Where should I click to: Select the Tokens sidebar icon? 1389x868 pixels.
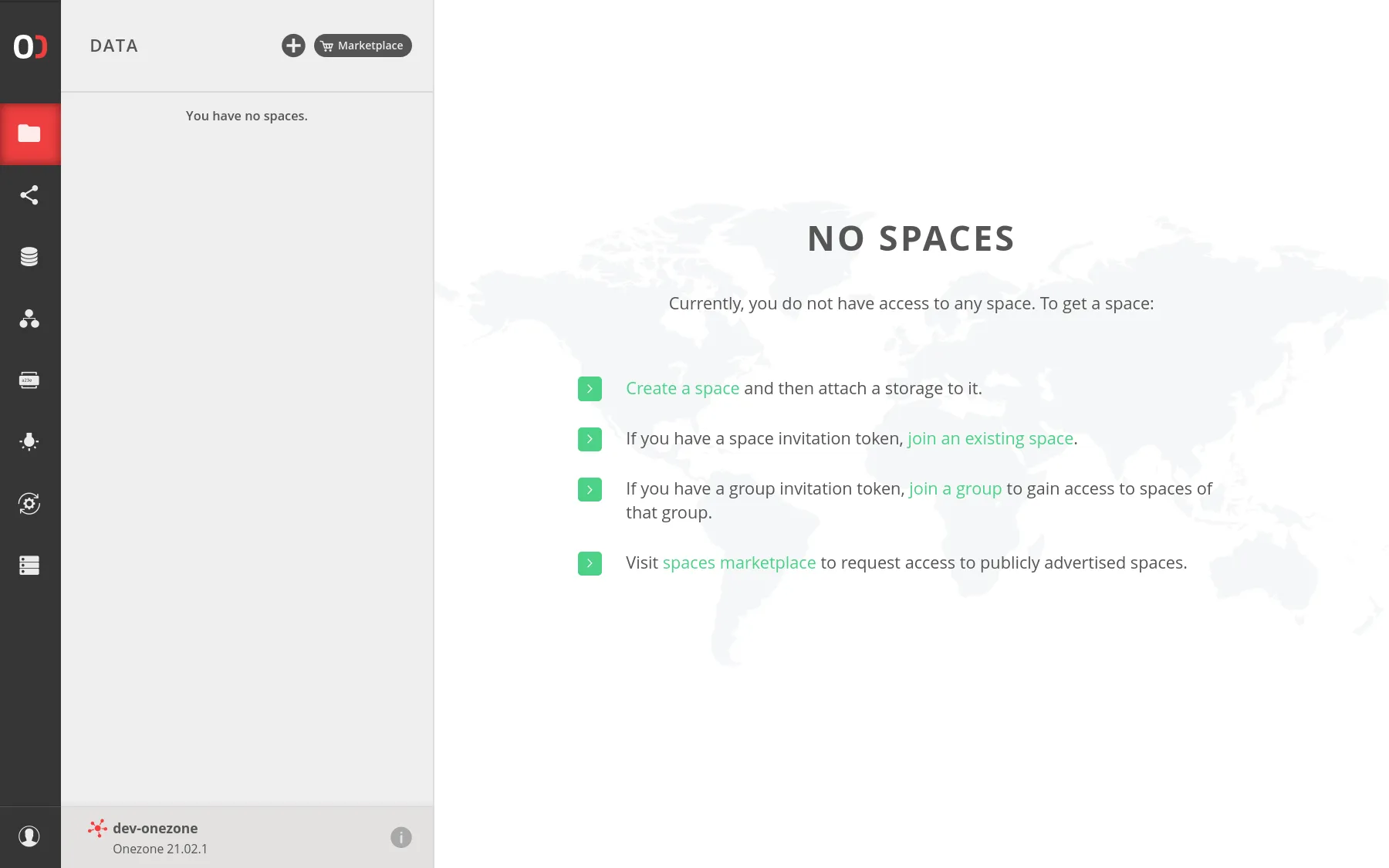[30, 380]
